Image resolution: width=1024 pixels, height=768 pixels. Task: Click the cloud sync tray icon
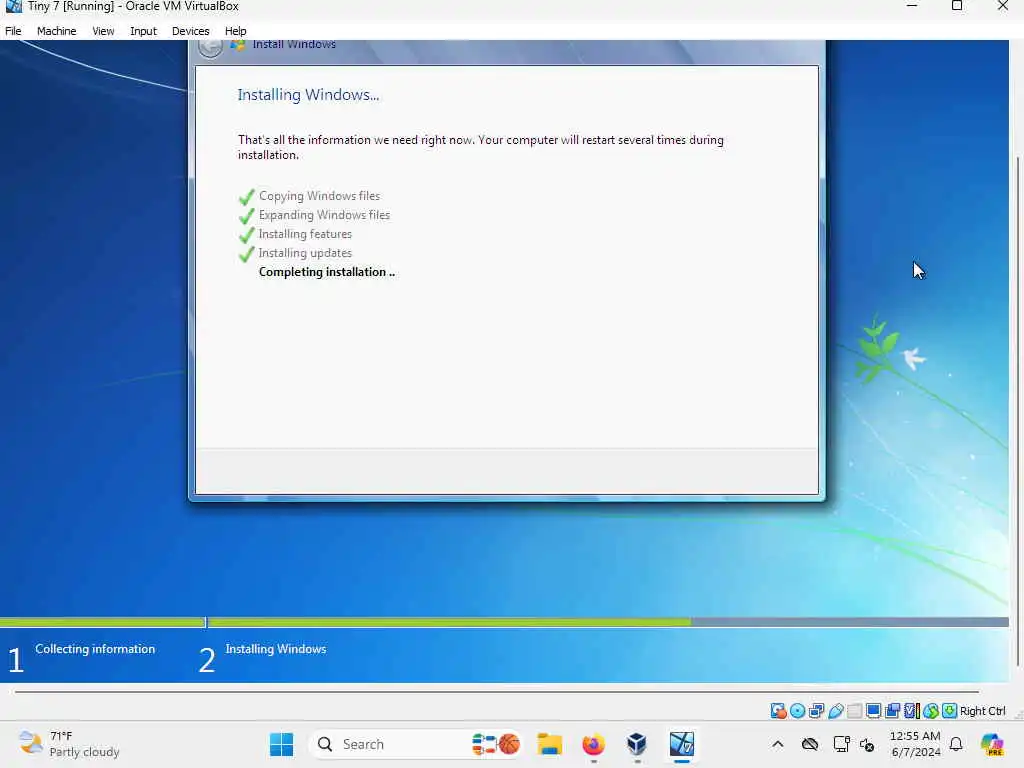click(810, 744)
